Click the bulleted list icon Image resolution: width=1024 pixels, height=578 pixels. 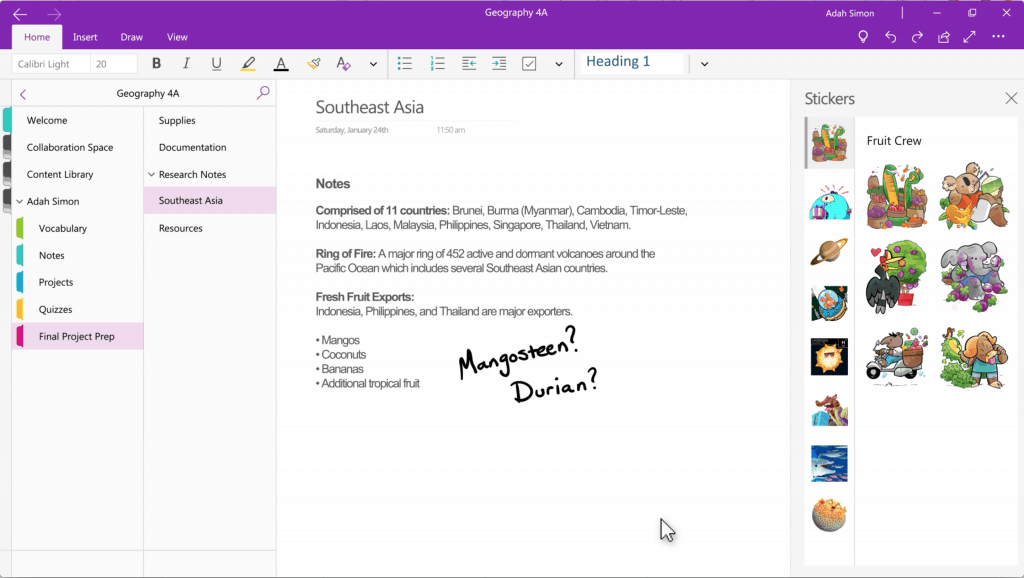(x=405, y=64)
